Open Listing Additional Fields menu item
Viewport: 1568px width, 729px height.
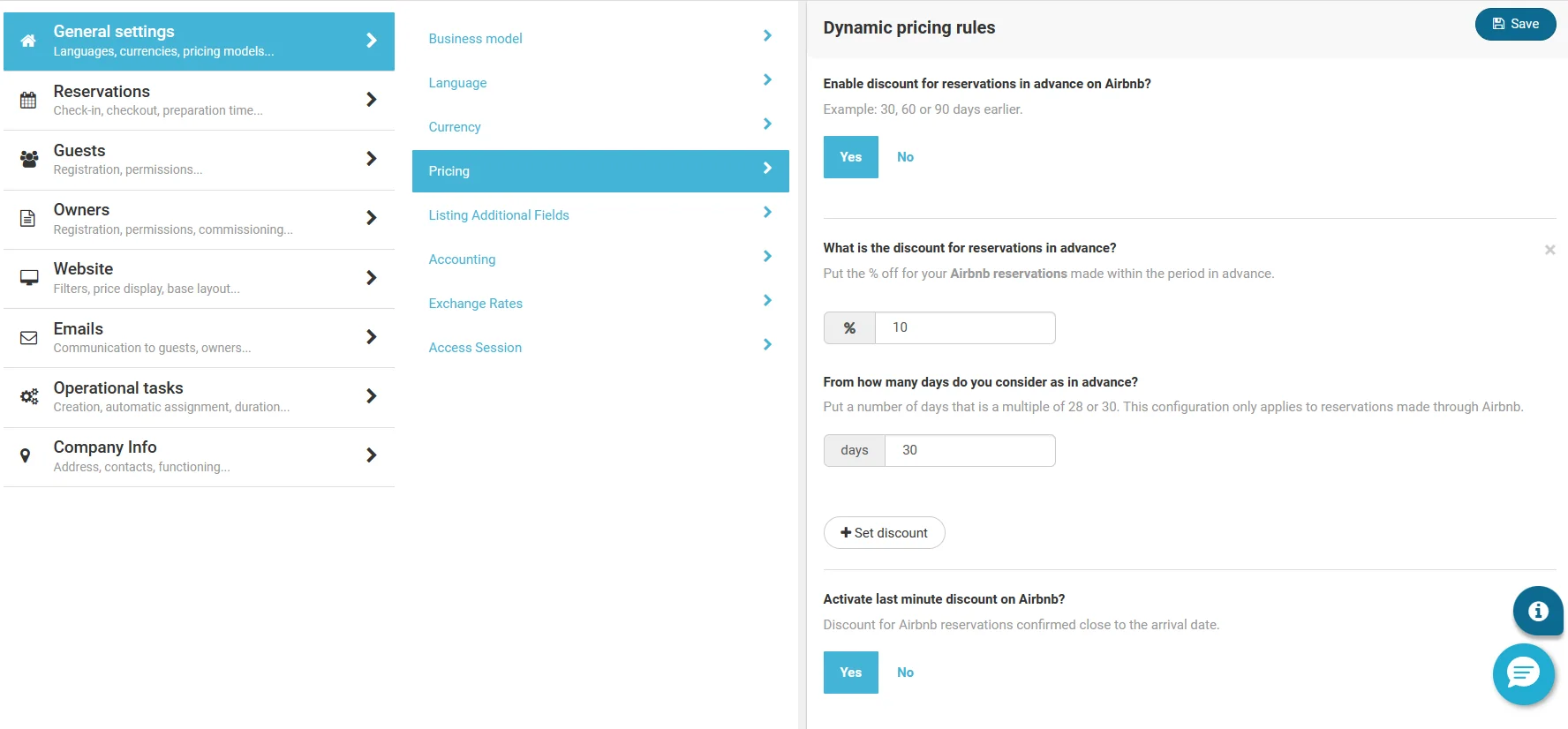coord(499,215)
